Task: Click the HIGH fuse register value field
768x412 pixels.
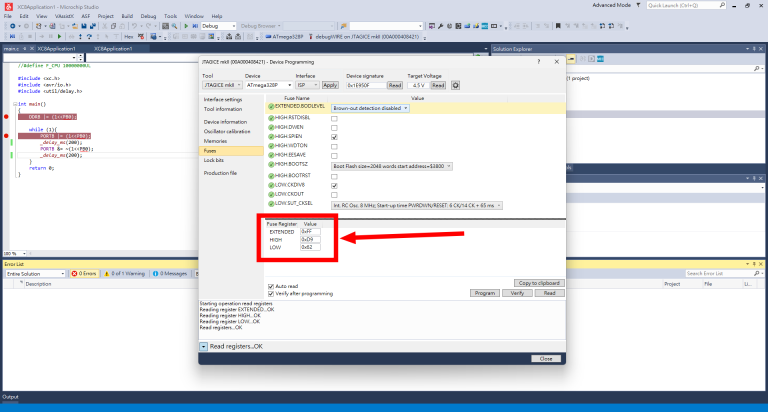Action: (x=310, y=240)
